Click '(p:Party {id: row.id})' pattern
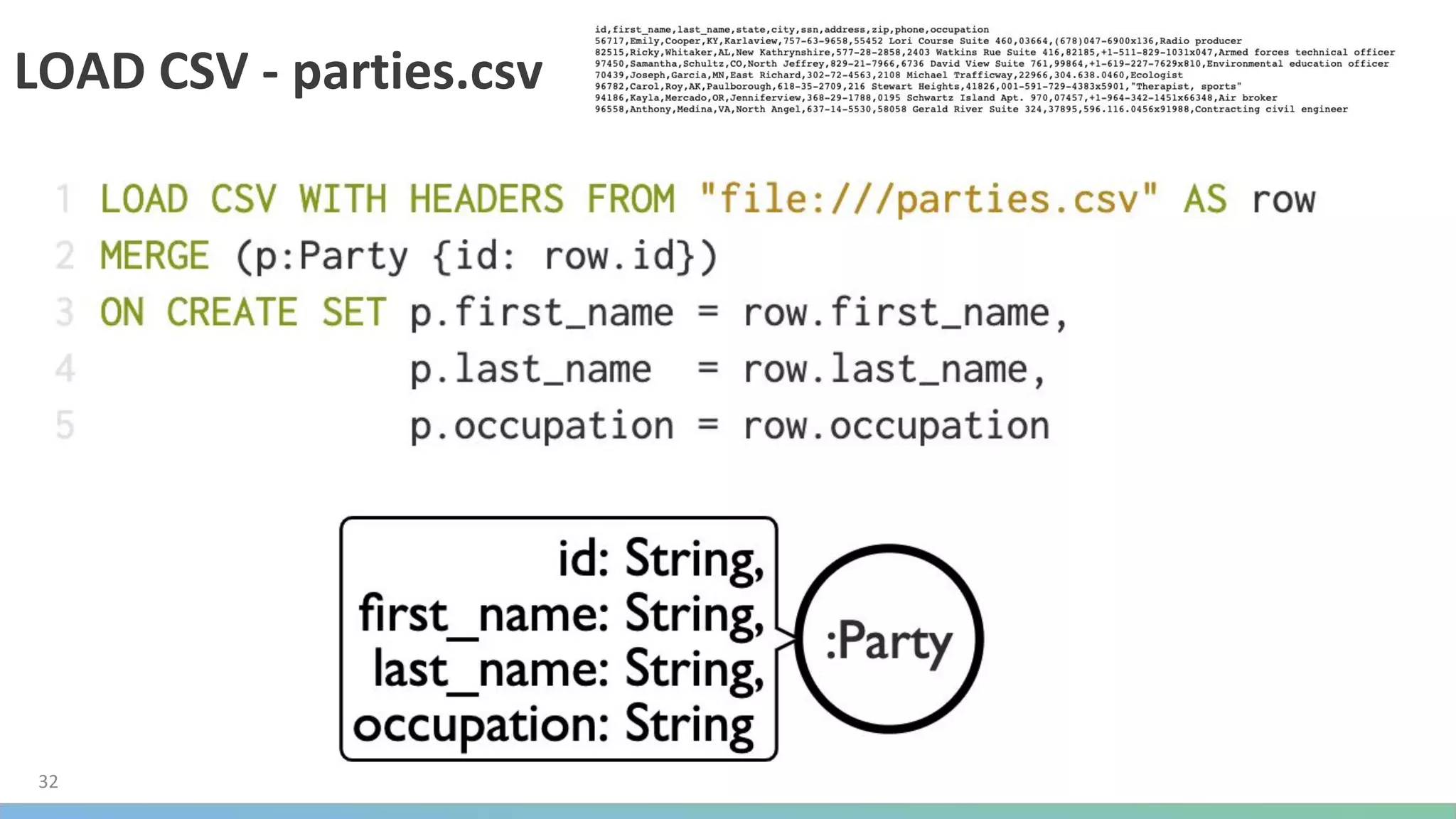1456x819 pixels. click(476, 256)
